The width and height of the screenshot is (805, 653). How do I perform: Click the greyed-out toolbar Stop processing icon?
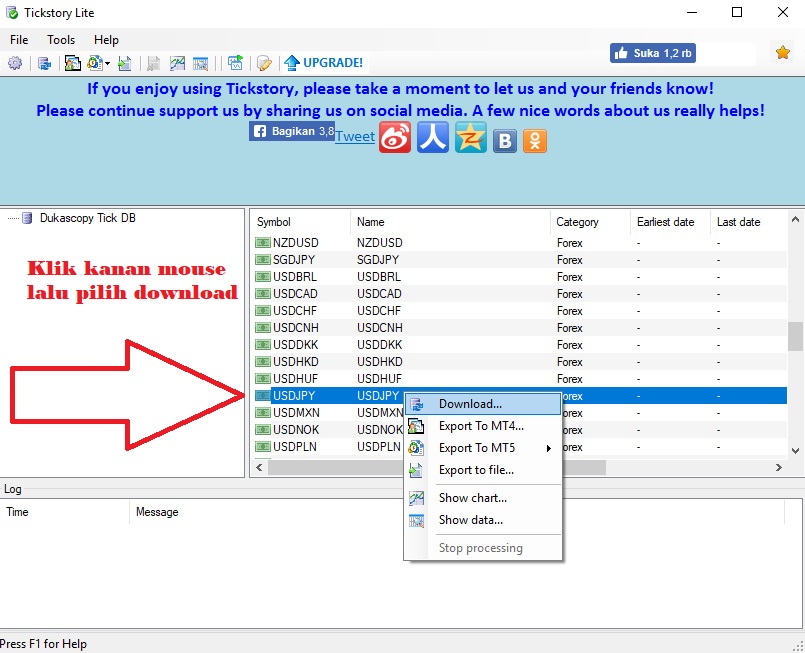coord(153,63)
